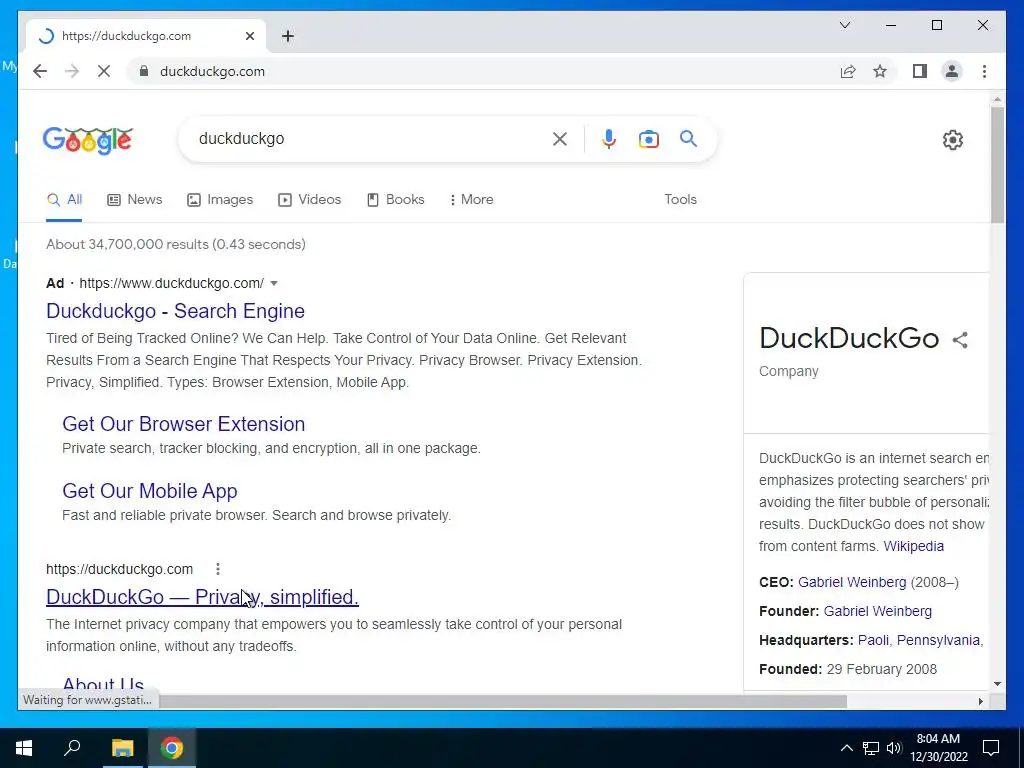This screenshot has width=1024, height=768.
Task: Open the notification center icon
Action: click(991, 748)
